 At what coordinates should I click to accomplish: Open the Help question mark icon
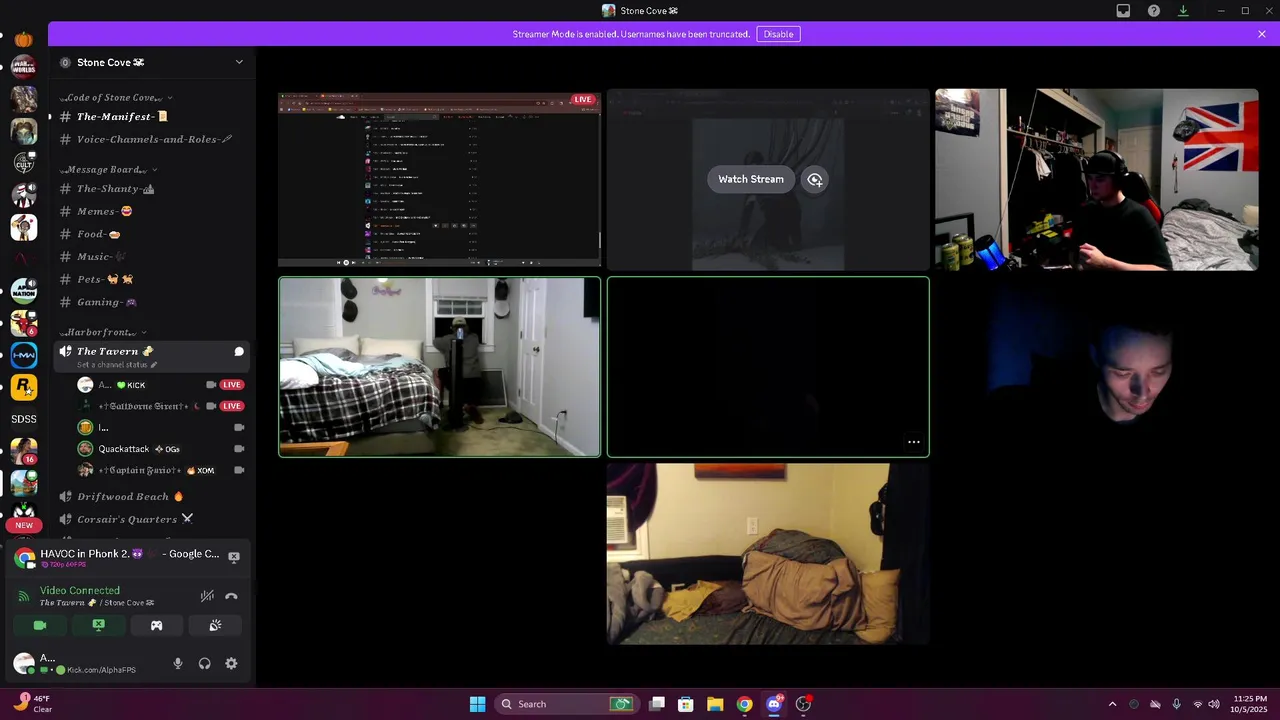[x=1154, y=11]
